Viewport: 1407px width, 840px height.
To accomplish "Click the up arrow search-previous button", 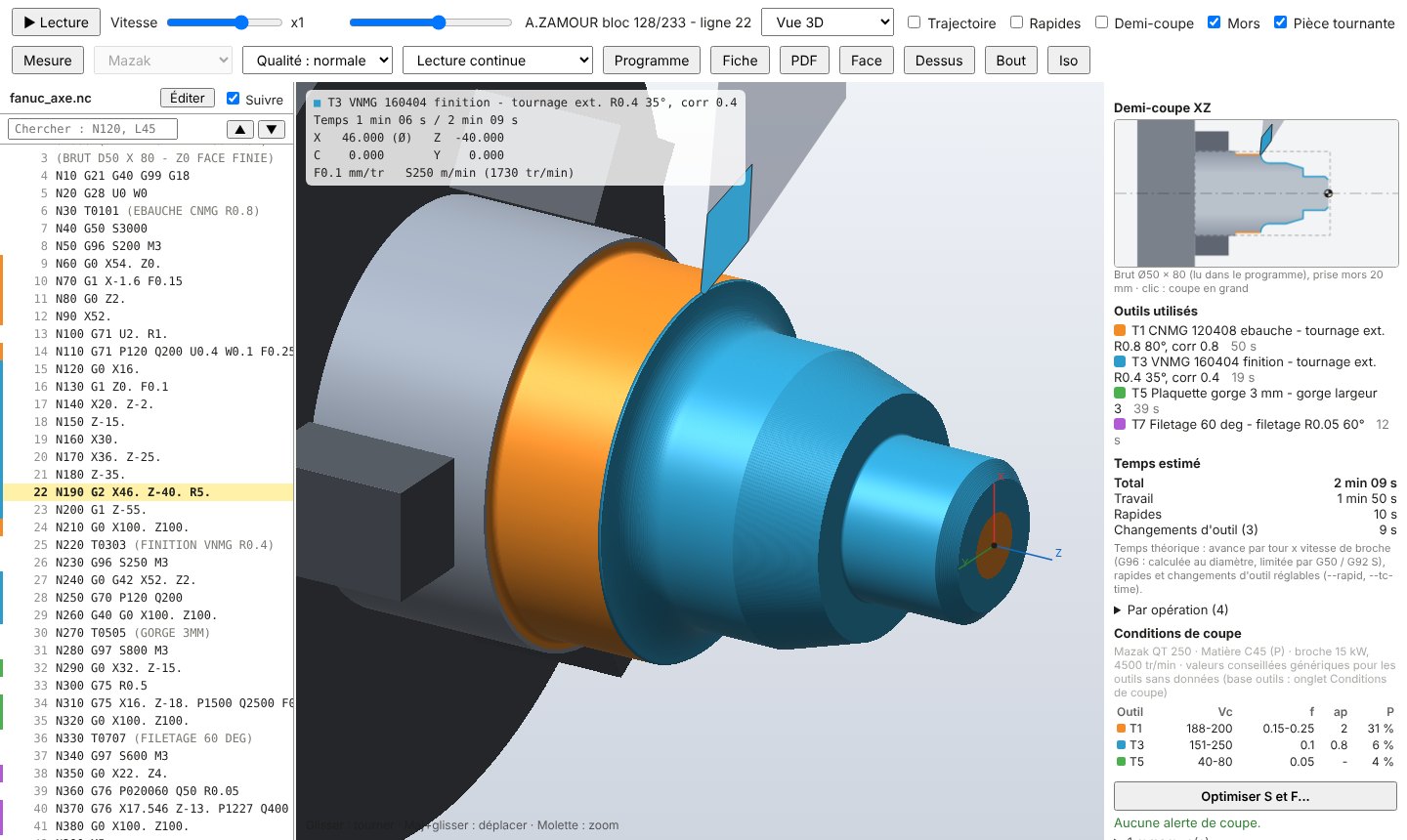I will (x=239, y=129).
